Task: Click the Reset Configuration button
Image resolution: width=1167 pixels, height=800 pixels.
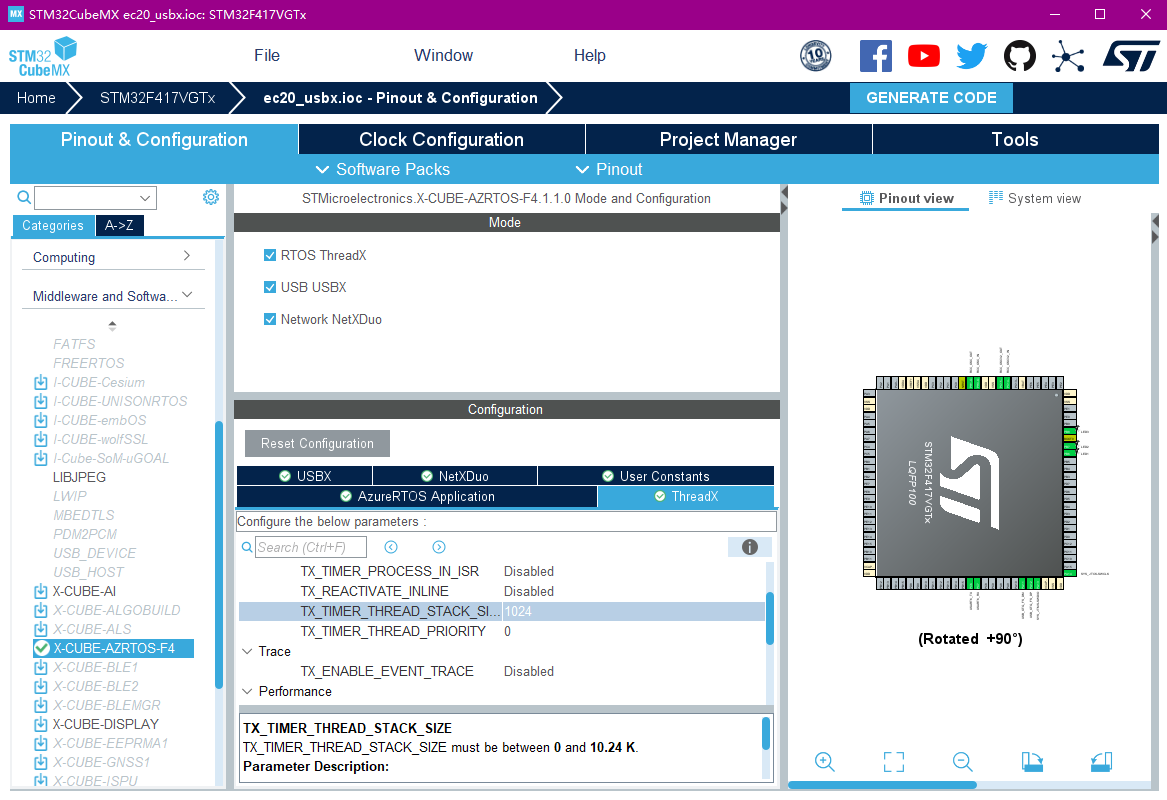Action: coord(317,444)
